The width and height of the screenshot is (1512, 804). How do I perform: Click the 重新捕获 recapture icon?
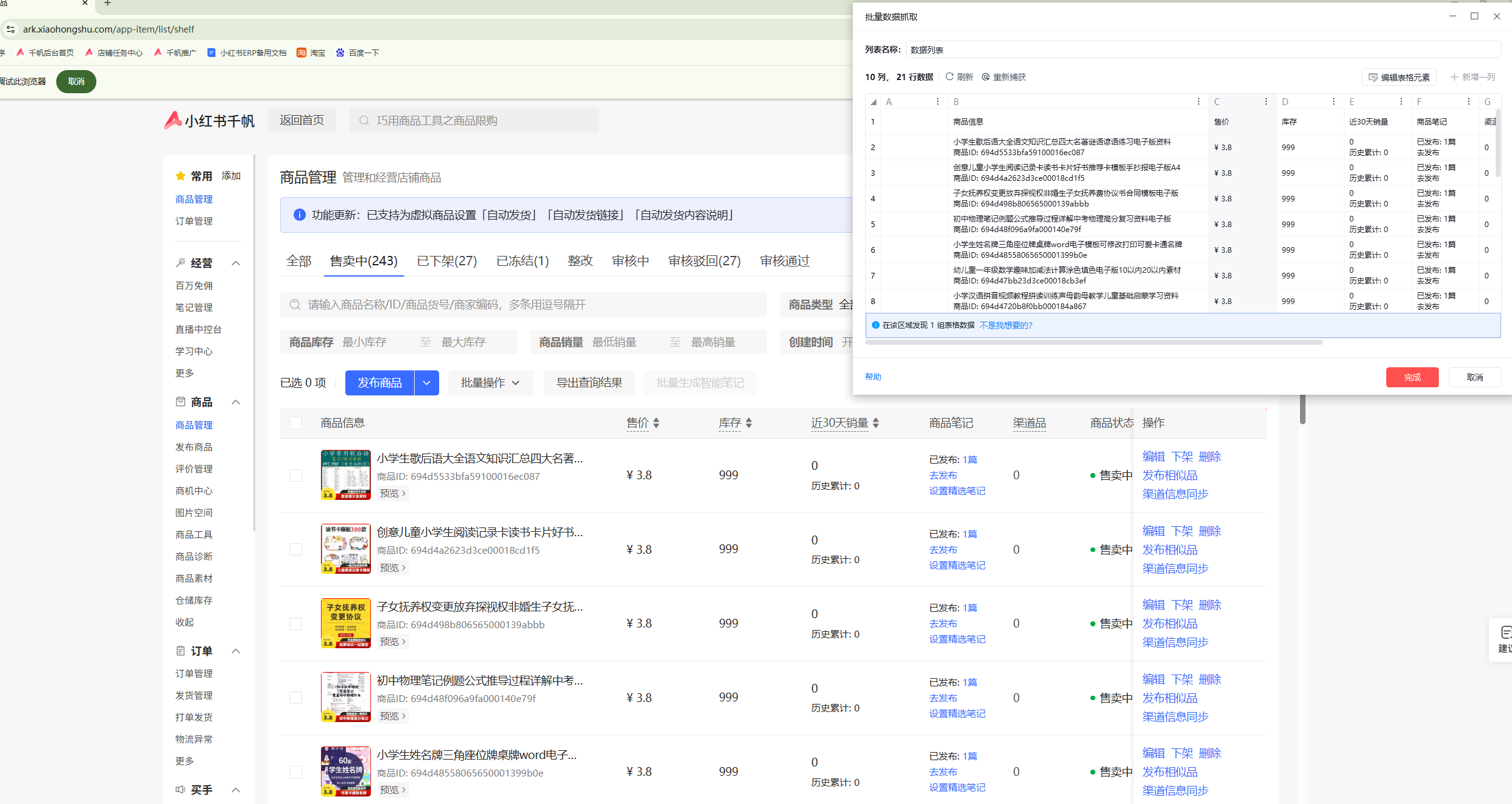tap(986, 77)
